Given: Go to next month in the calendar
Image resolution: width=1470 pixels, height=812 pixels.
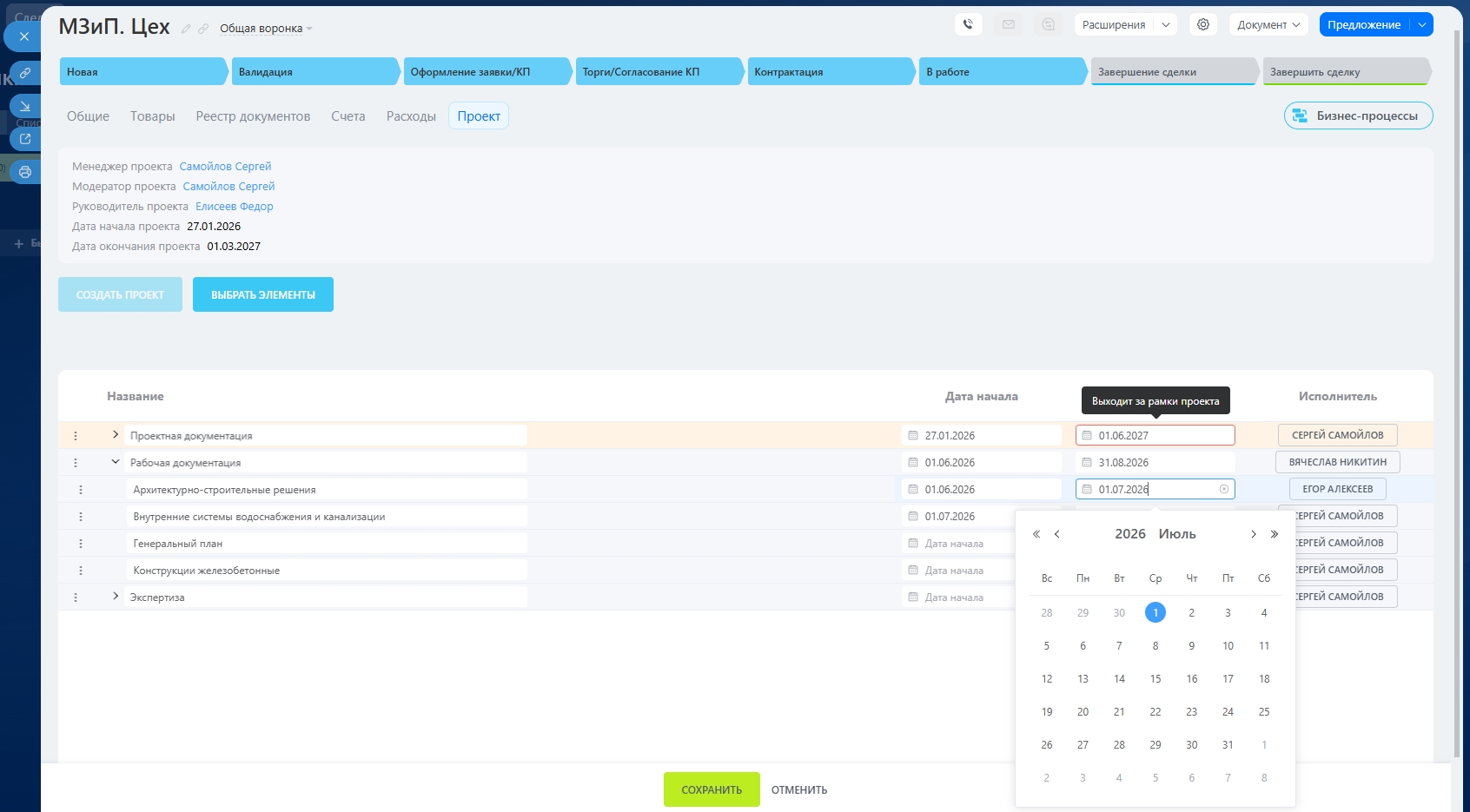Looking at the screenshot, I should (1253, 534).
